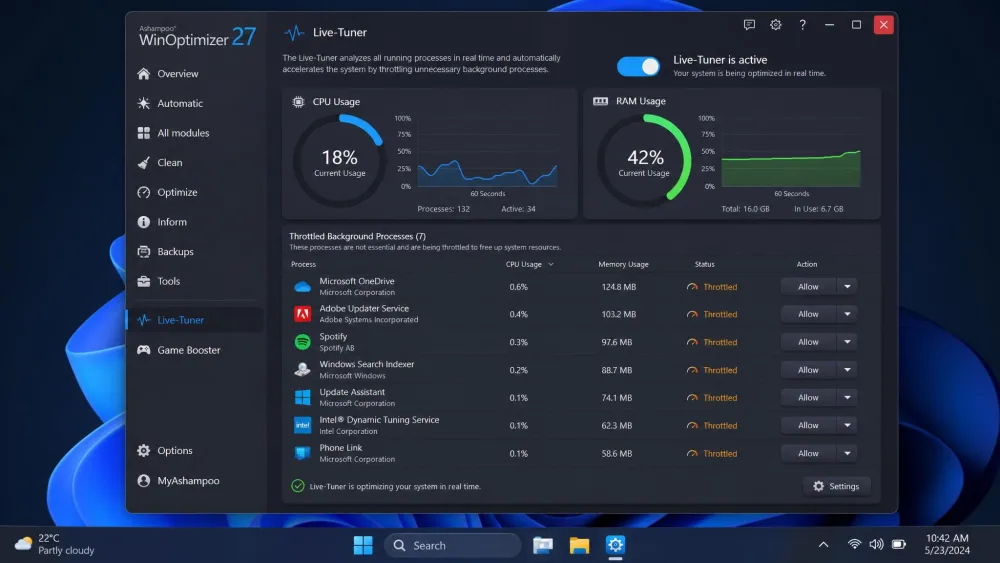
Task: Open the volume speaker tray icon
Action: click(876, 545)
